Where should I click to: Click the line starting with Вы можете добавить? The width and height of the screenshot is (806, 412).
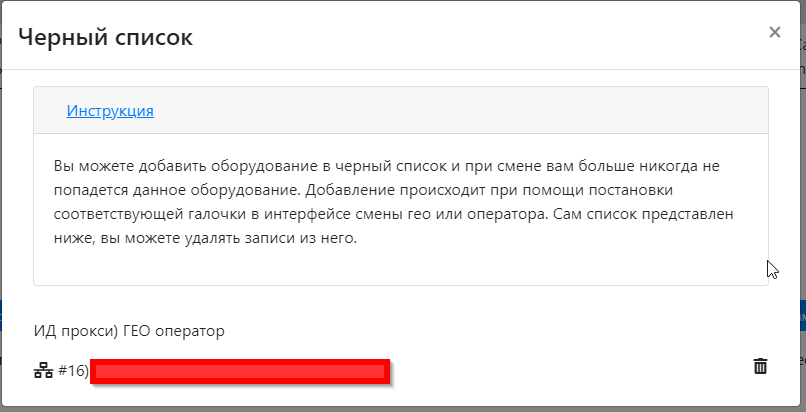385,165
